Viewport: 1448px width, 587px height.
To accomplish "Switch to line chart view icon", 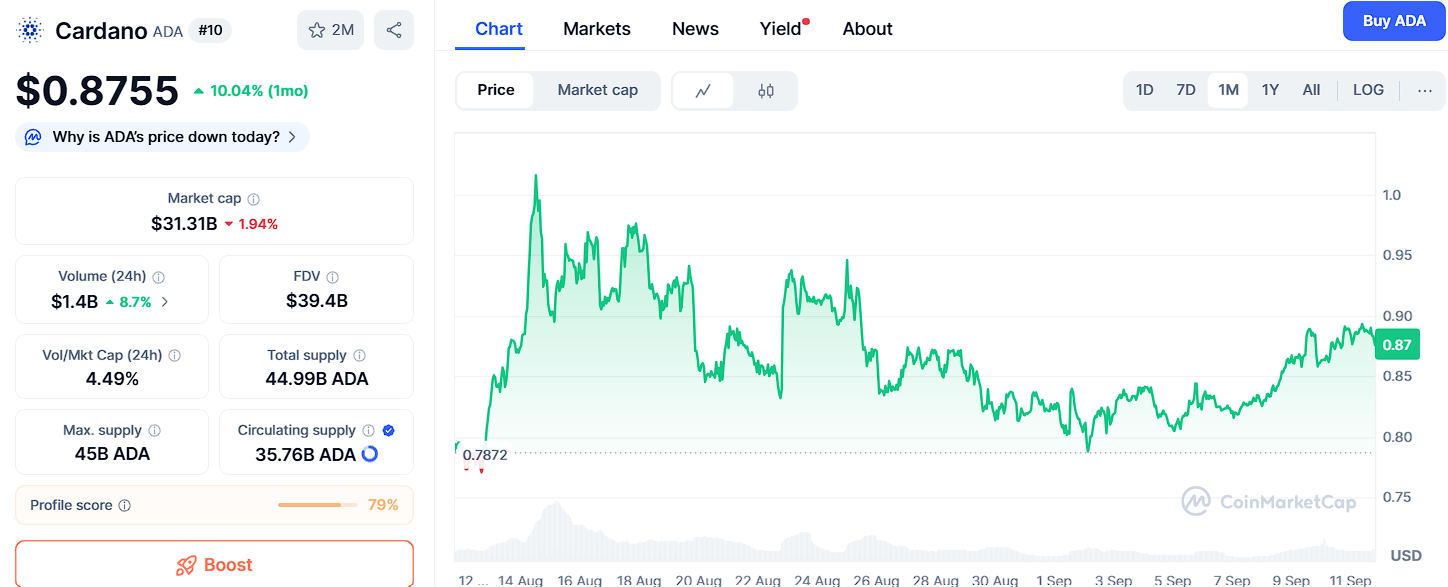I will click(x=703, y=91).
